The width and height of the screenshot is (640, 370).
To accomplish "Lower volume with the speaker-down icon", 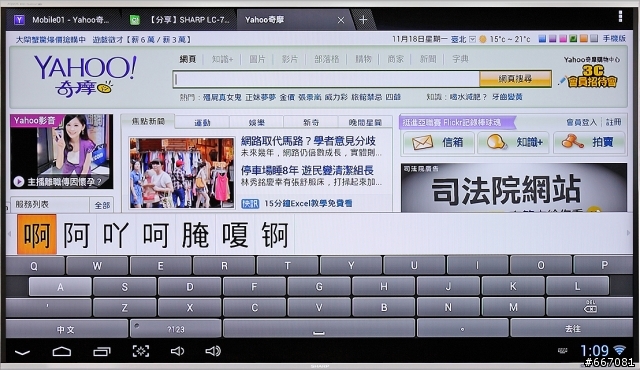I will point(177,351).
